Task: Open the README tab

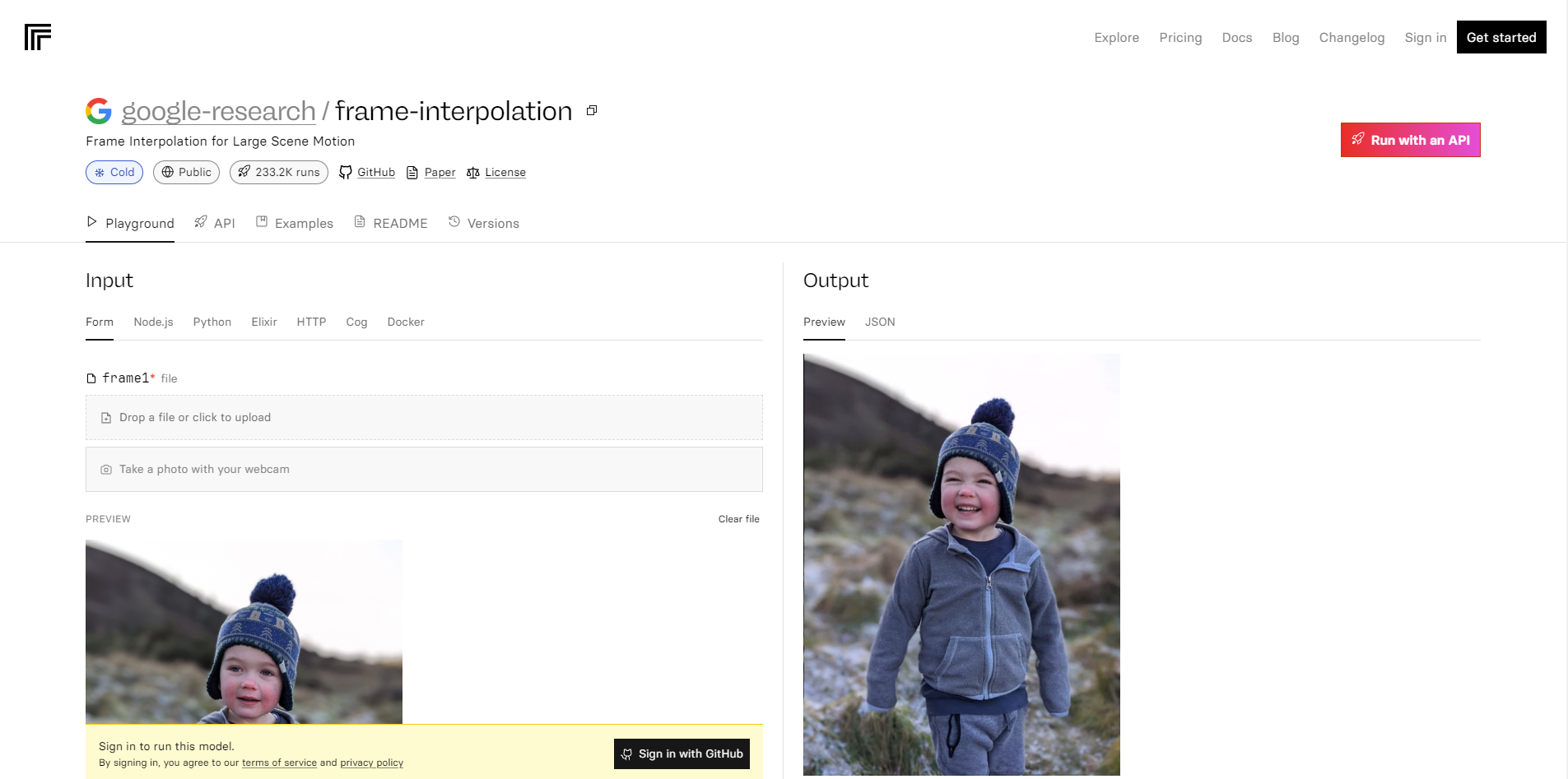Action: (x=391, y=223)
